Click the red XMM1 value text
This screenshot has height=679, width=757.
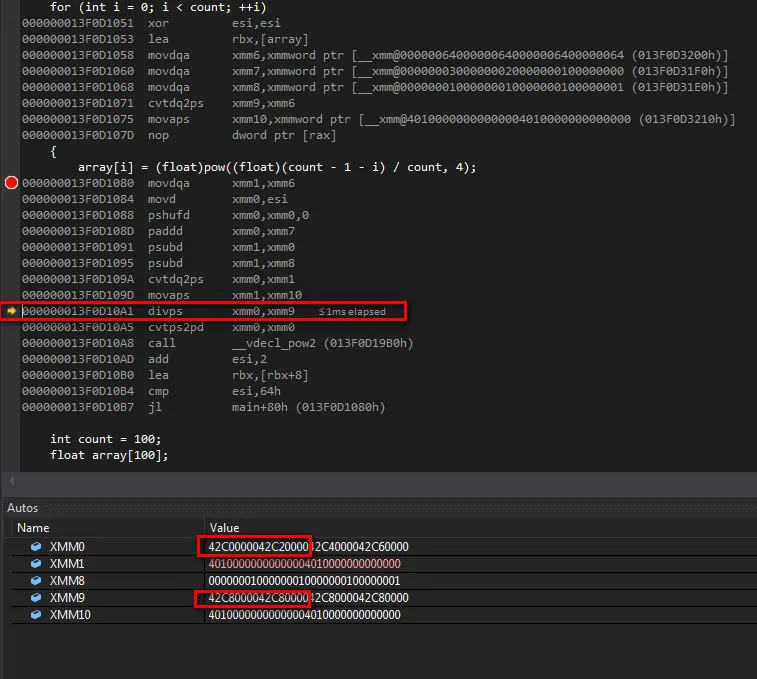tap(305, 564)
